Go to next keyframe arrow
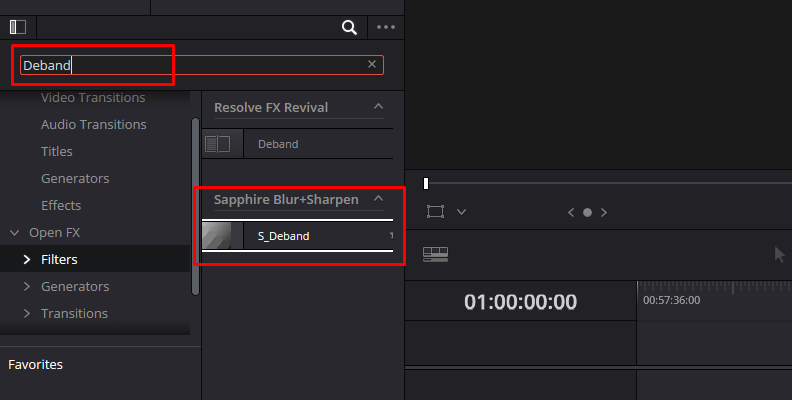 [x=604, y=213]
